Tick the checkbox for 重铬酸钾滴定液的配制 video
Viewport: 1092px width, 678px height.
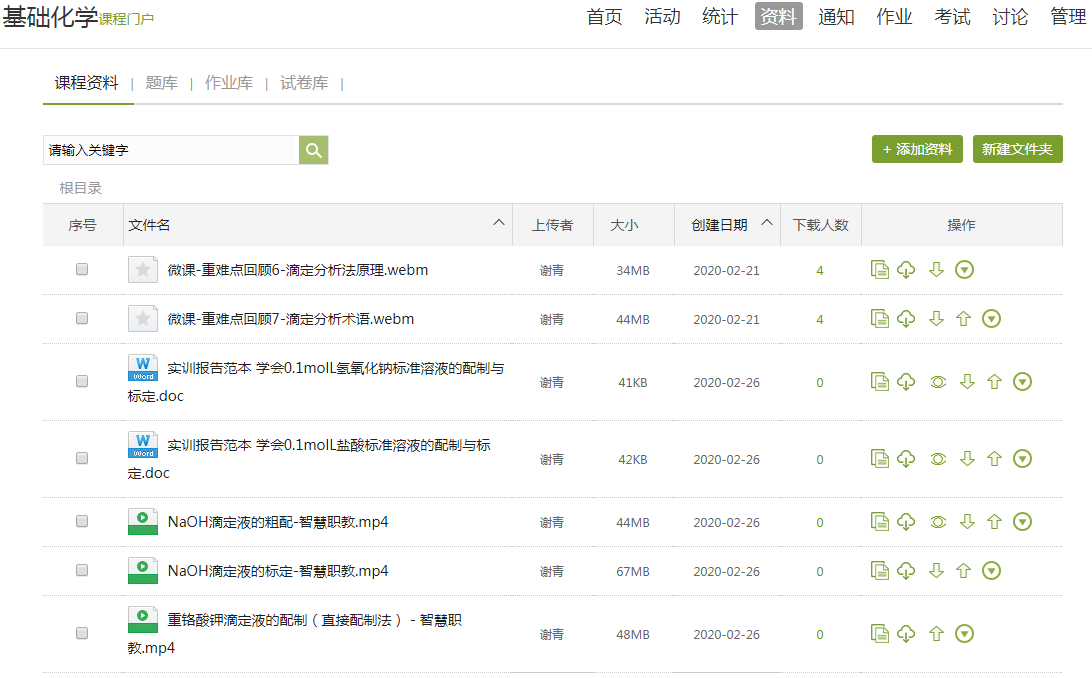pos(82,633)
